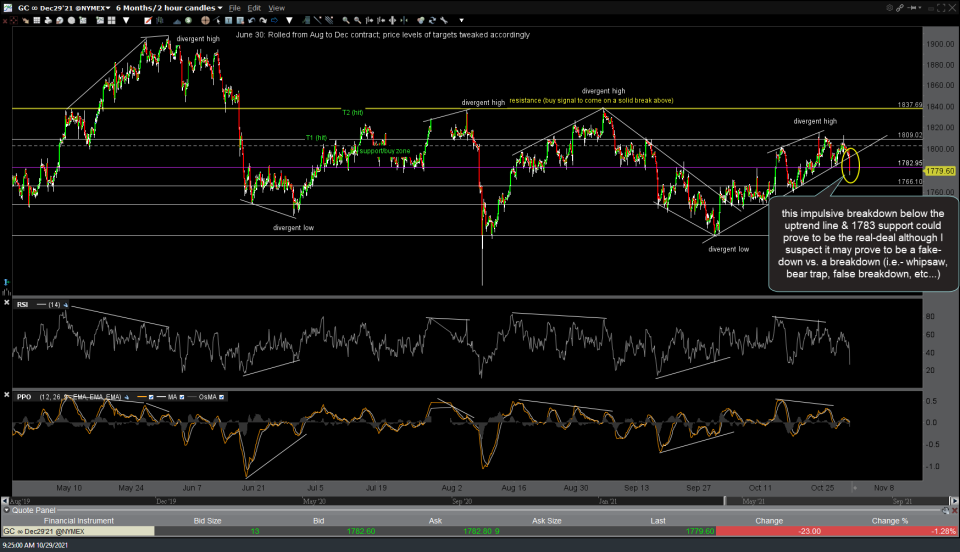Open the File menu

point(235,7)
